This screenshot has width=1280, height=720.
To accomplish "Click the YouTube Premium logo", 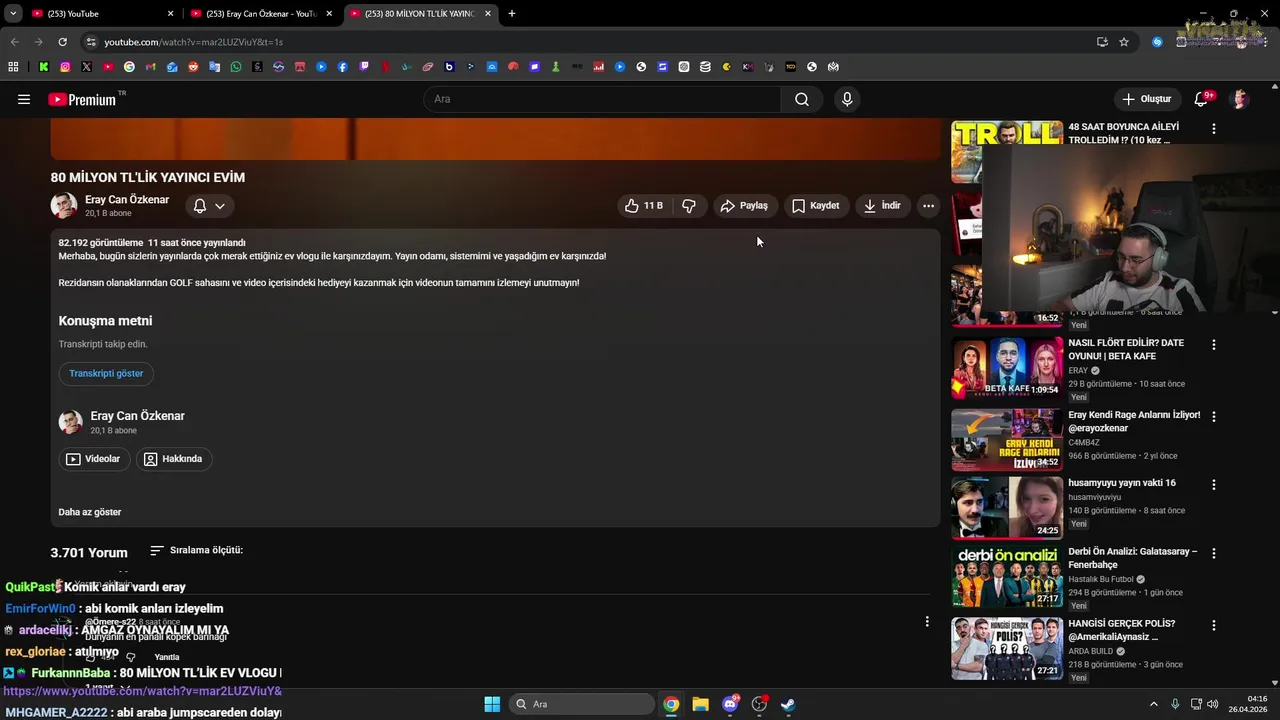I will (82, 99).
